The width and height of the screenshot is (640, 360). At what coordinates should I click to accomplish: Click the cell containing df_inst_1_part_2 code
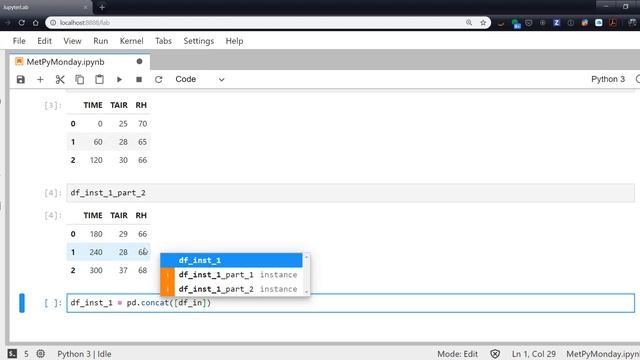pyautogui.click(x=351, y=193)
